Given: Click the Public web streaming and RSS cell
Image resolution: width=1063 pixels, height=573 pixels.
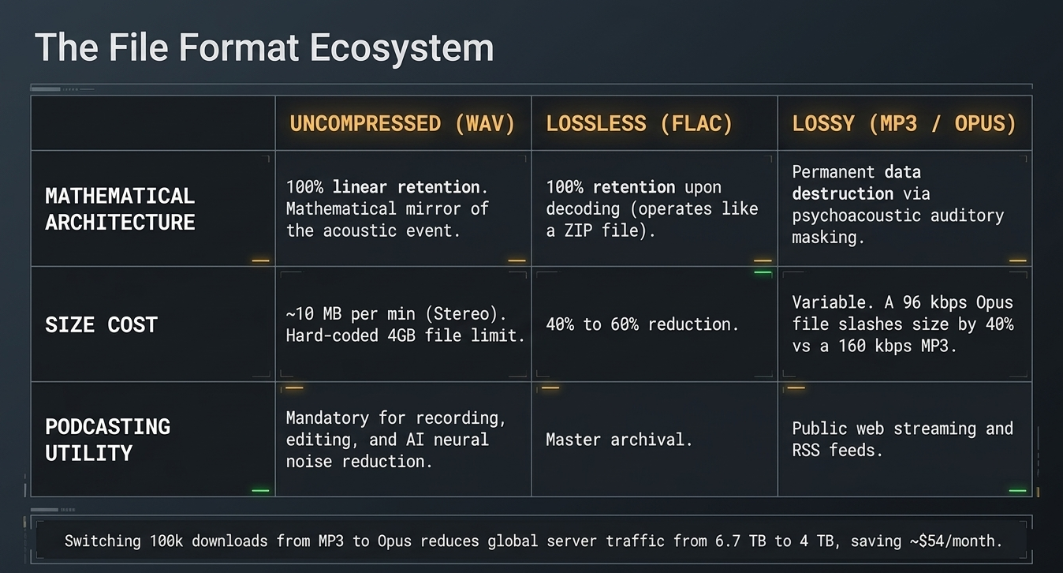Looking at the screenshot, I should pyautogui.click(x=902, y=439).
